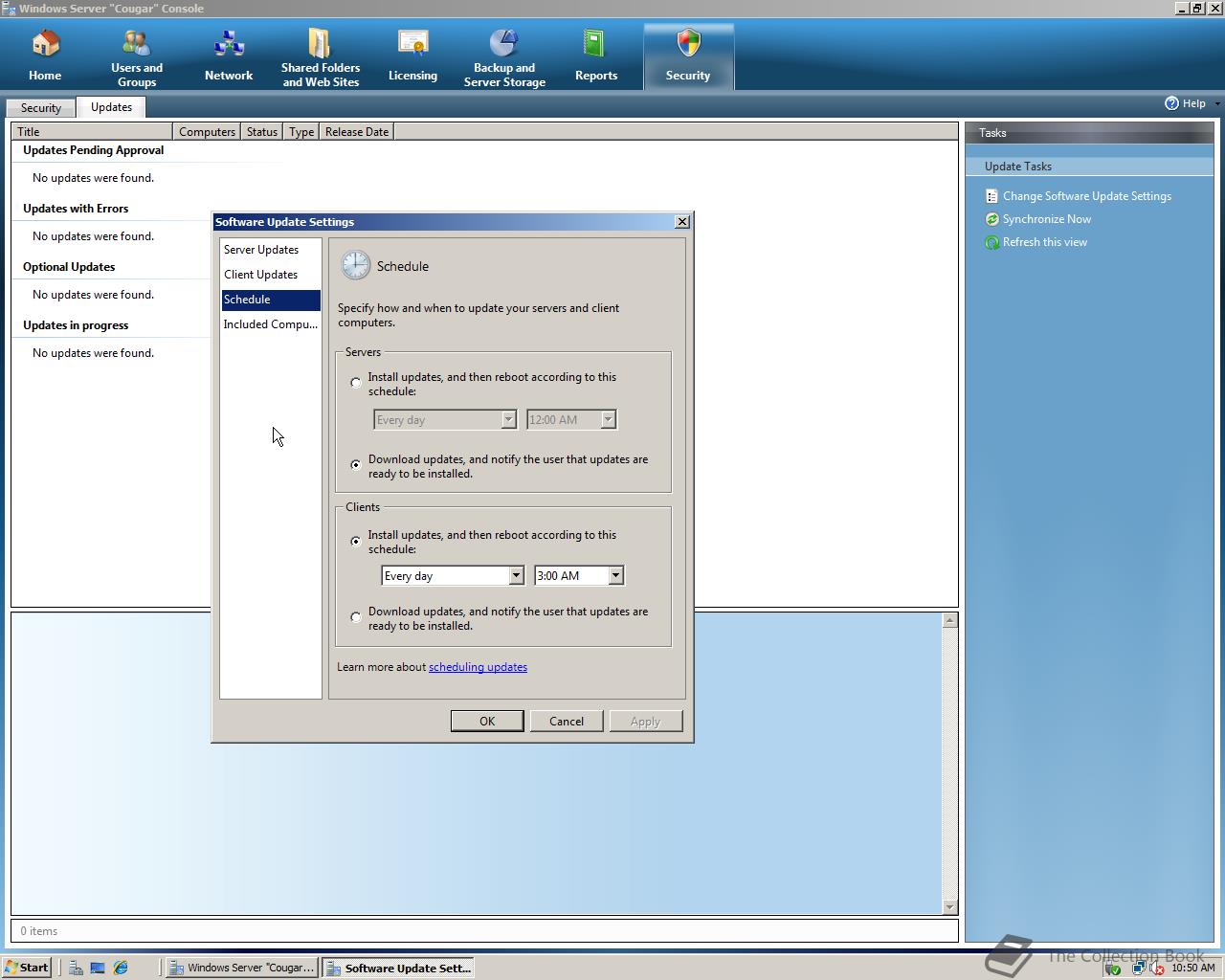Viewport: 1225px width, 980px height.
Task: Select Clients install and reboot schedule option
Action: click(356, 541)
